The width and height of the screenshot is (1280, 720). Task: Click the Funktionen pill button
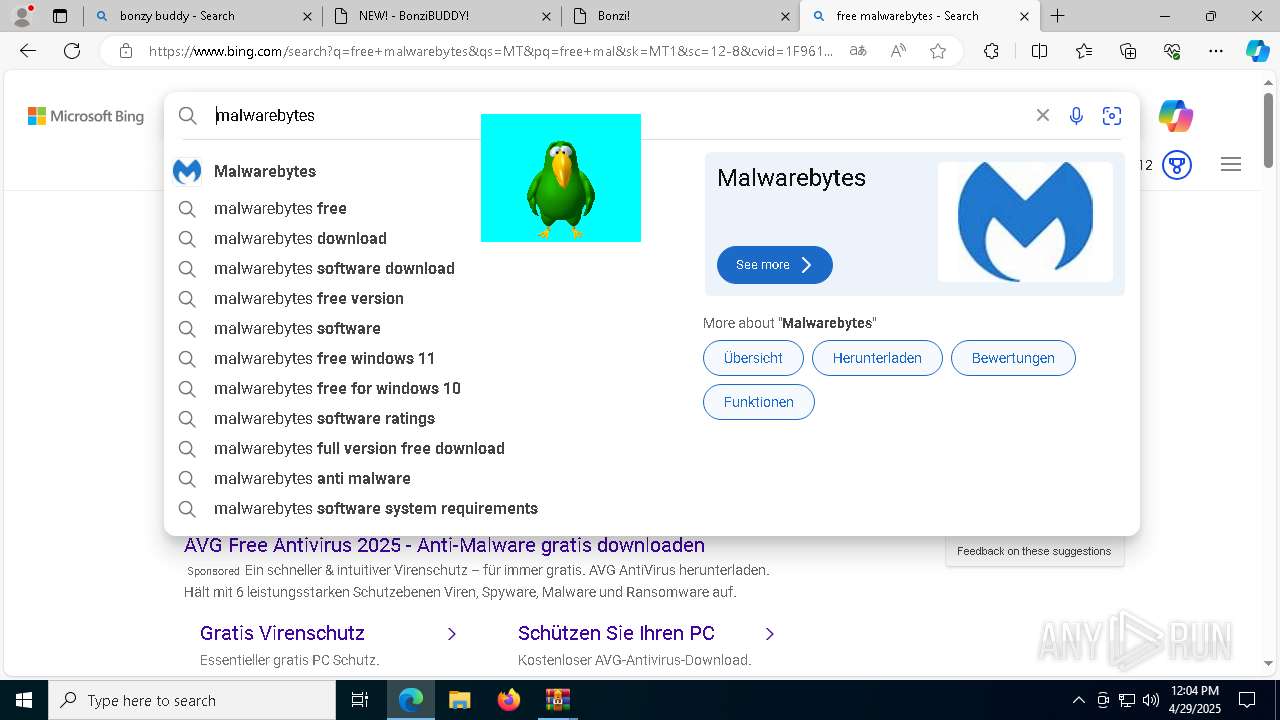[759, 402]
